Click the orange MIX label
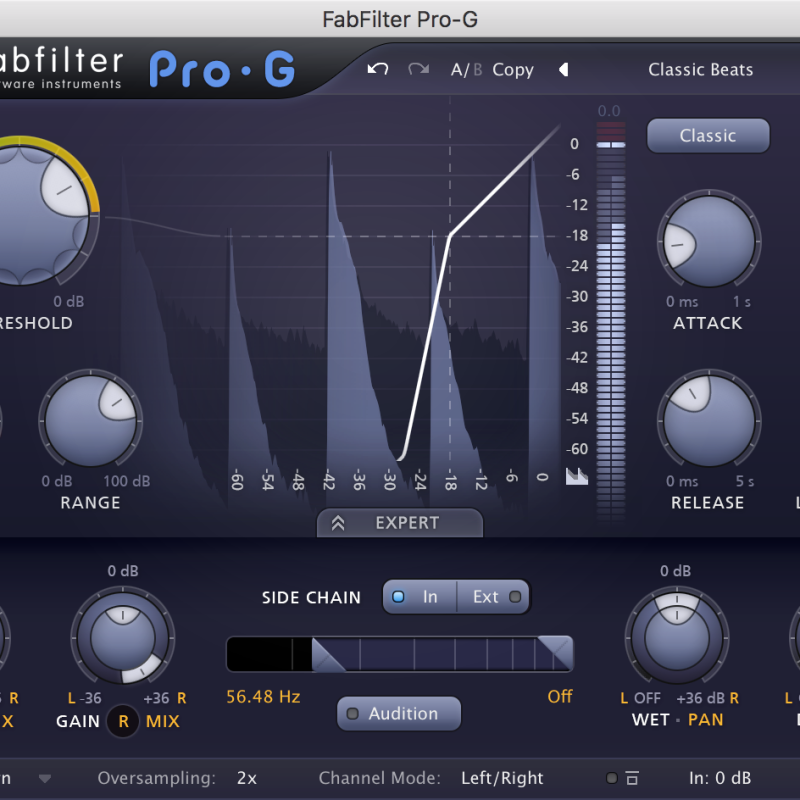 click(x=163, y=721)
